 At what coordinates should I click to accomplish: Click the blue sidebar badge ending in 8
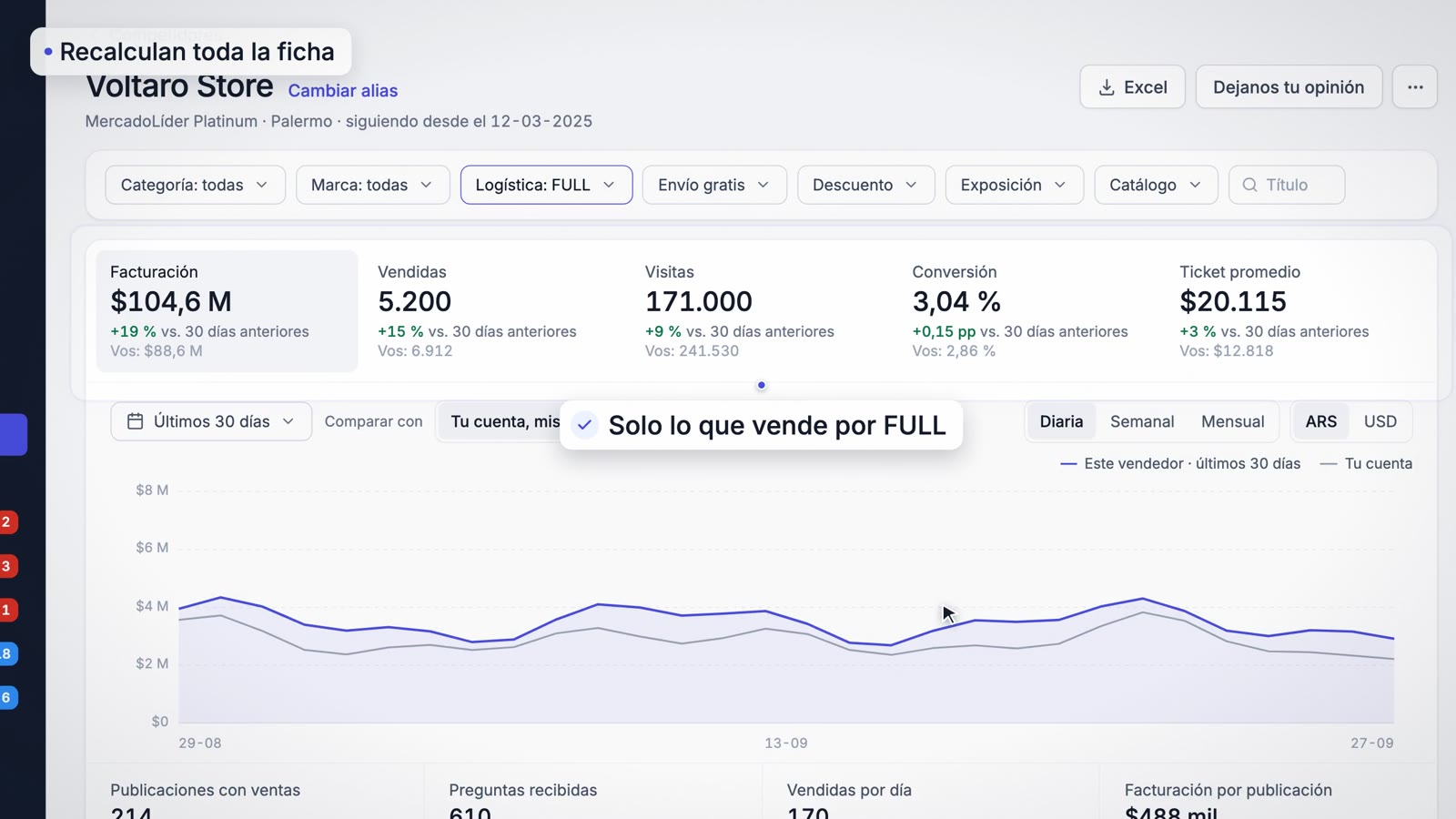[7, 653]
